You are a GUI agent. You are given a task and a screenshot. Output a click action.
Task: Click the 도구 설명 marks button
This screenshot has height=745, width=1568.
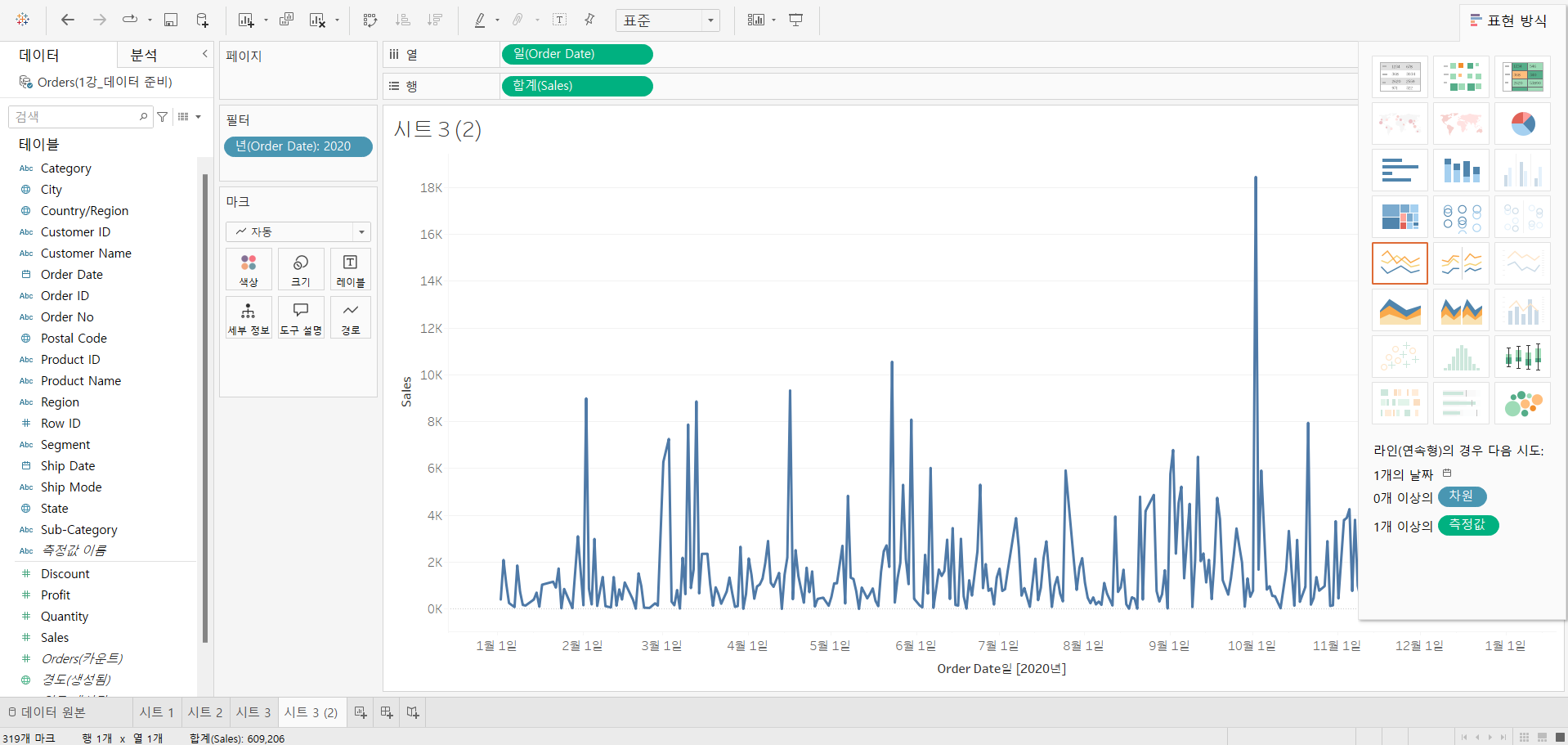pos(301,318)
